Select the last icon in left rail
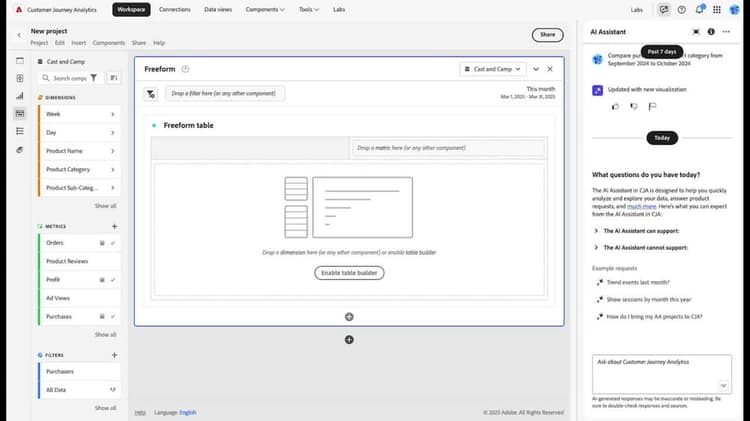This screenshot has width=750, height=421. [x=20, y=150]
